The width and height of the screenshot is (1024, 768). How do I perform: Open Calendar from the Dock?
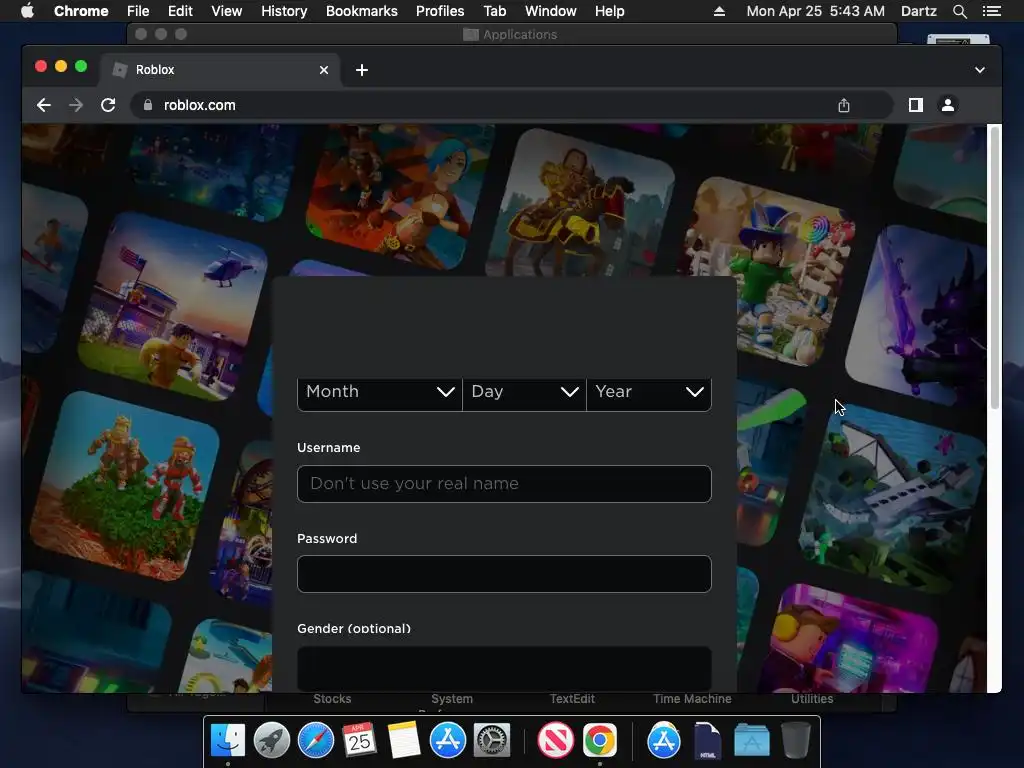[359, 741]
